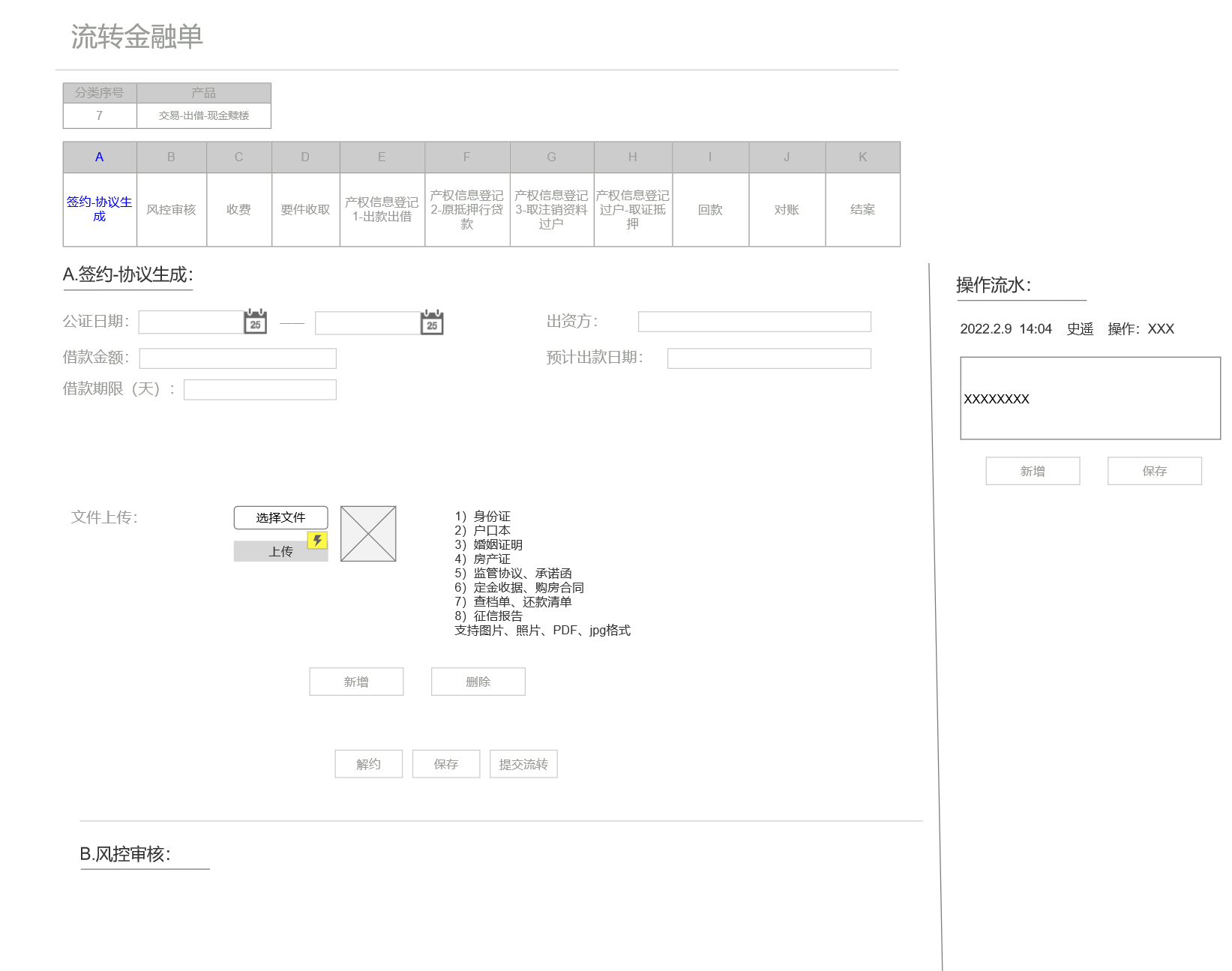Click the 上传 button

point(281,551)
